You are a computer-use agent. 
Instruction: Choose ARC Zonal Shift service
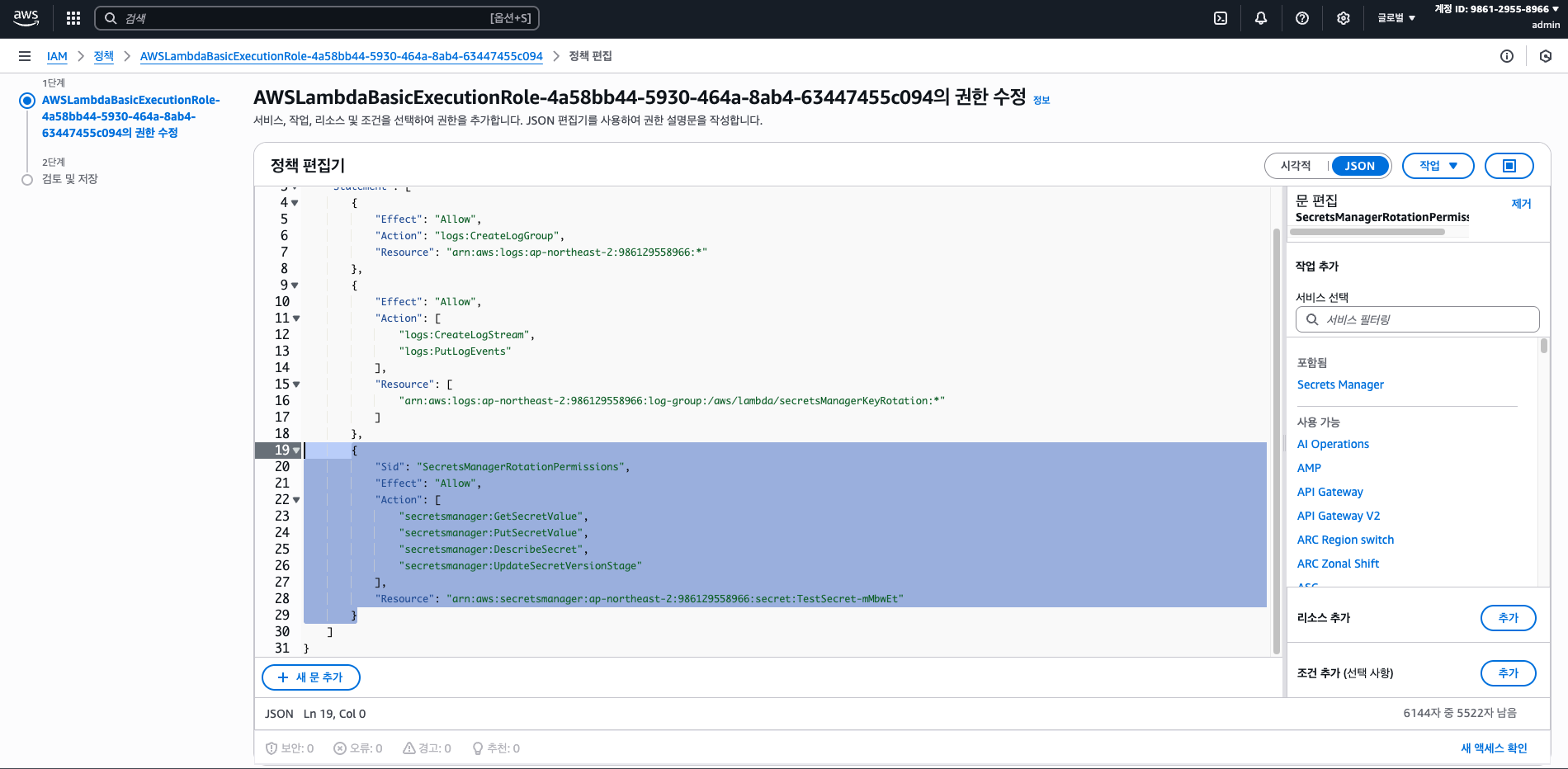click(1338, 564)
